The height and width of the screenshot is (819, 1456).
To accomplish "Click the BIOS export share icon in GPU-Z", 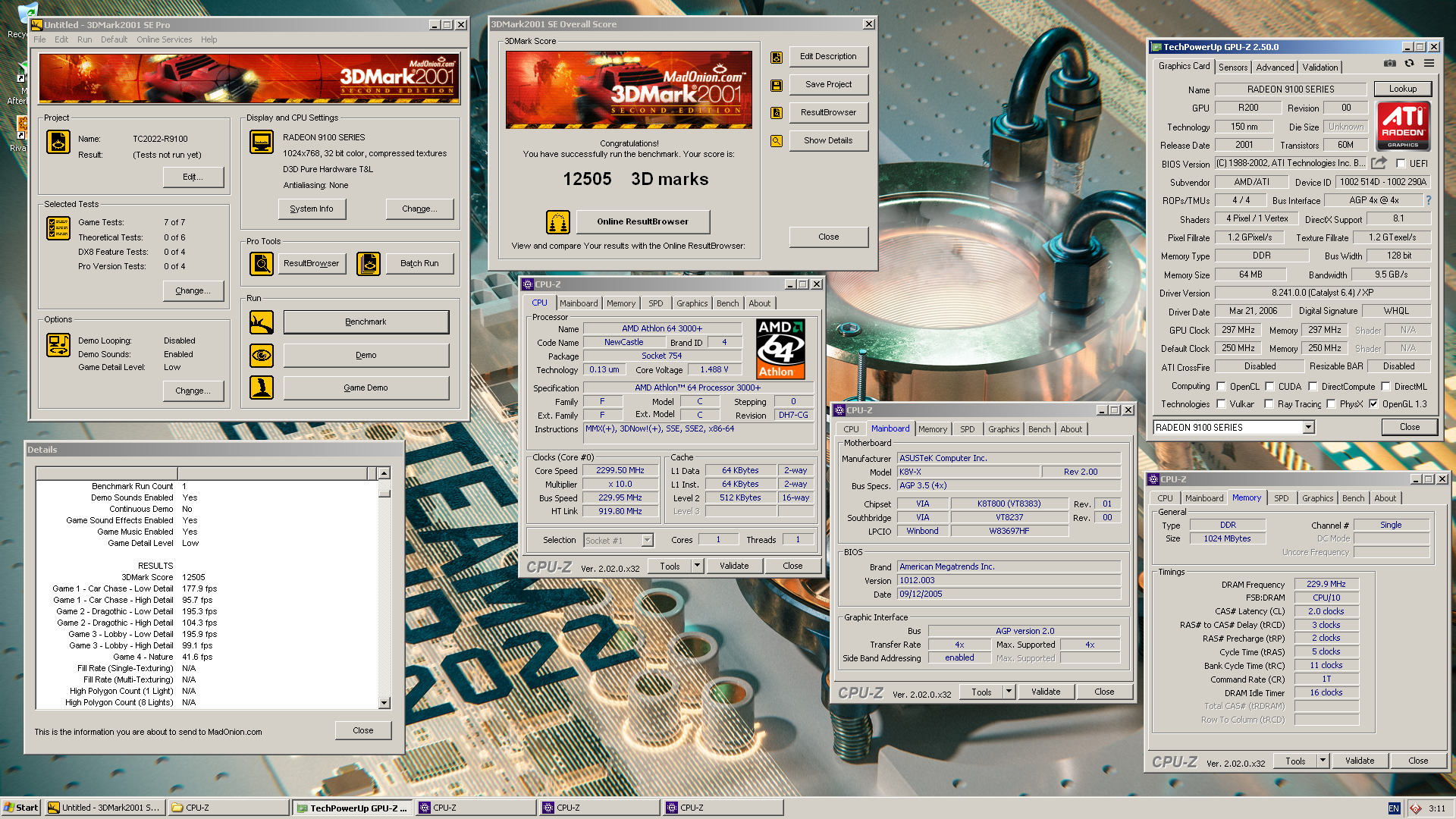I will pyautogui.click(x=1379, y=163).
